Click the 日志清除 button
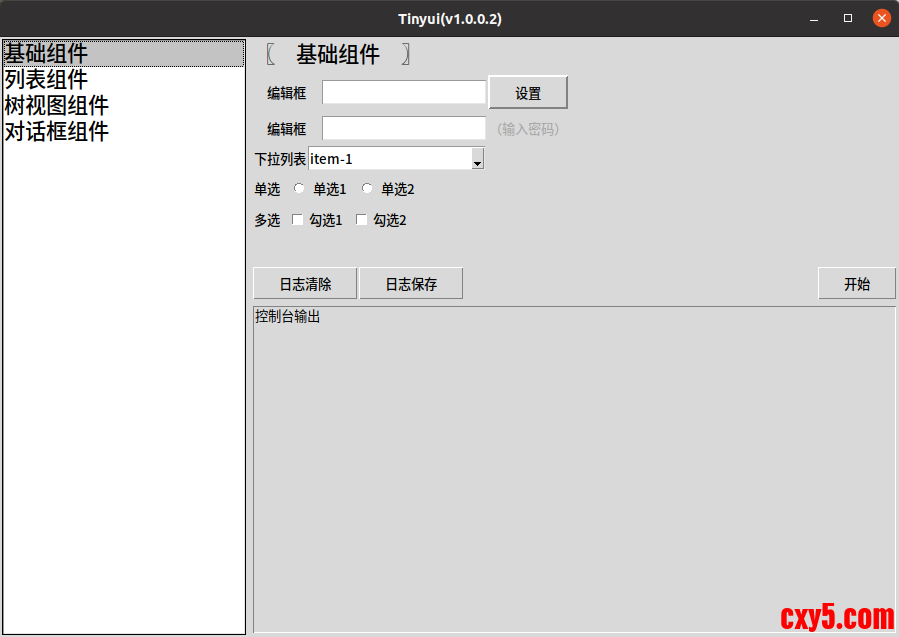 305,284
